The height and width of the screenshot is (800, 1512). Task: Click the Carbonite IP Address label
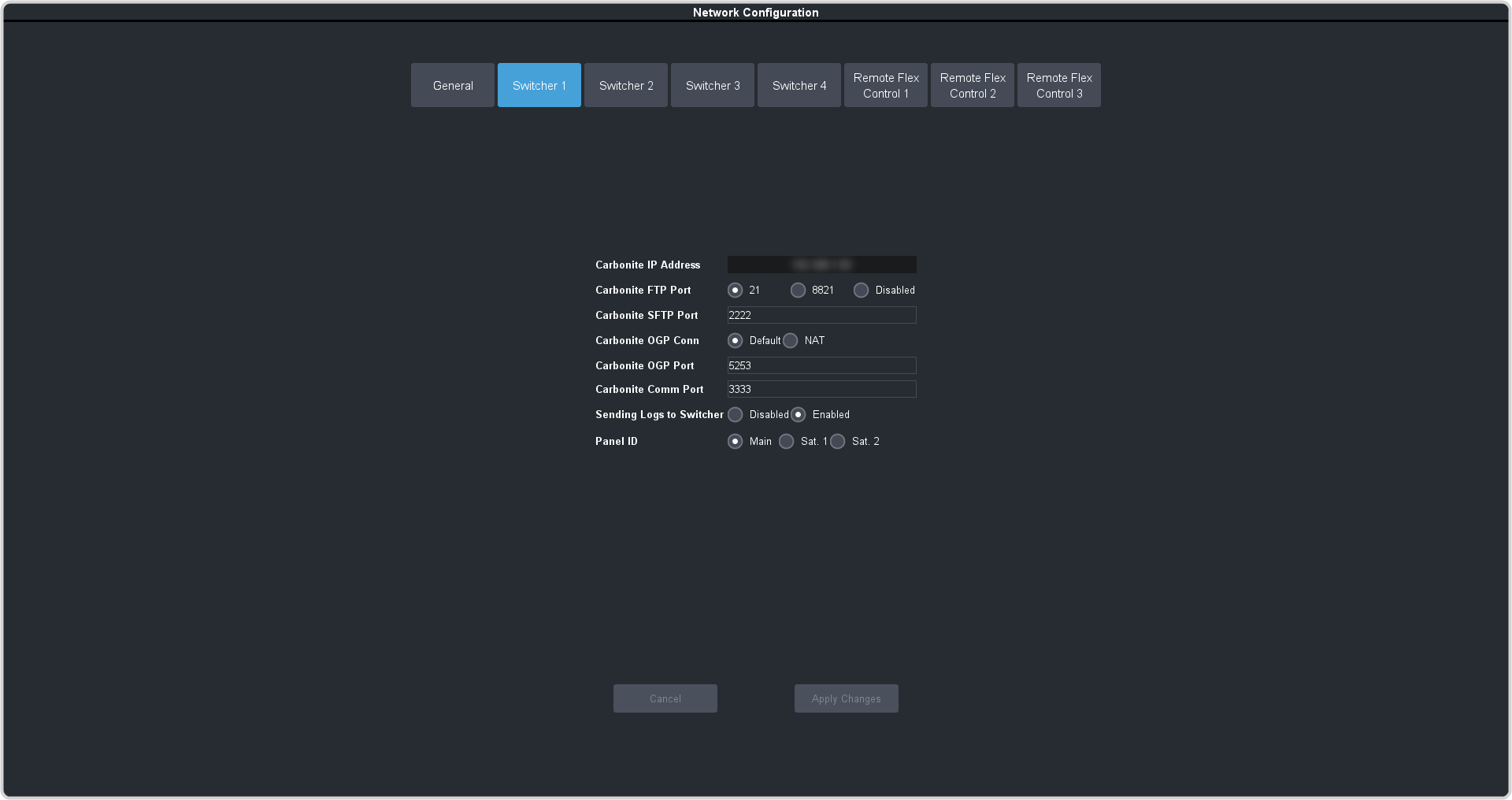click(647, 265)
